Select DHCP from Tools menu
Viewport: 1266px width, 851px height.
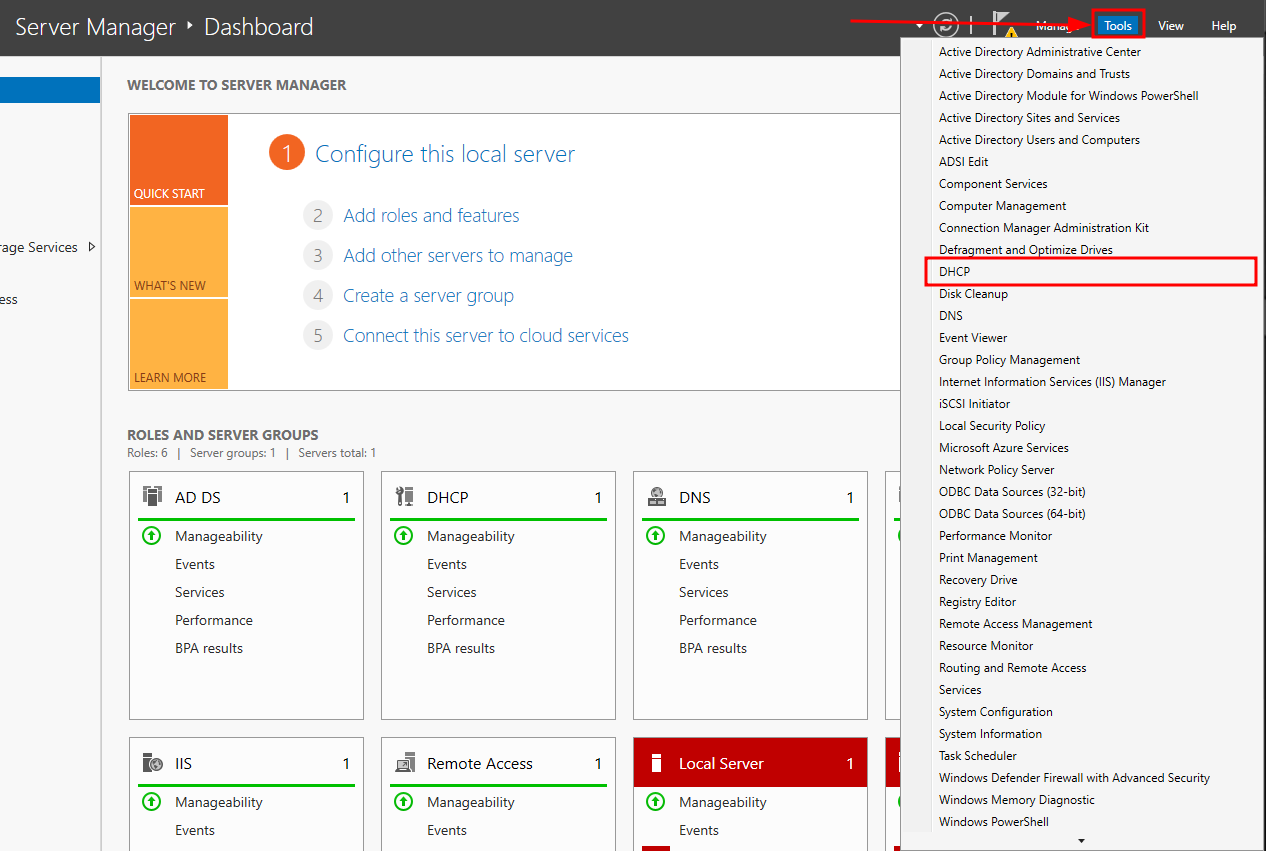pos(1090,272)
